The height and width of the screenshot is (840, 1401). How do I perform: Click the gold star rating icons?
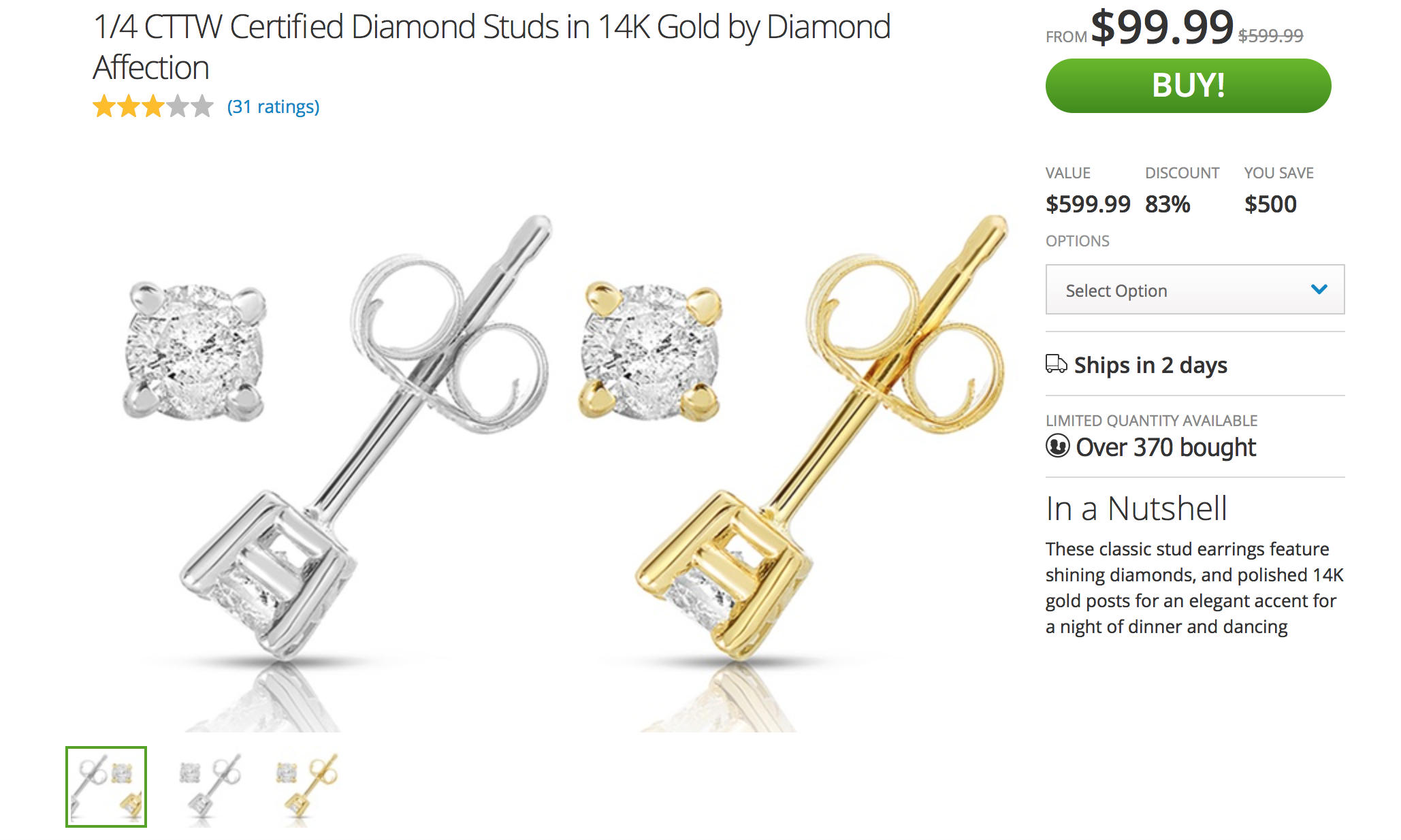[x=129, y=107]
